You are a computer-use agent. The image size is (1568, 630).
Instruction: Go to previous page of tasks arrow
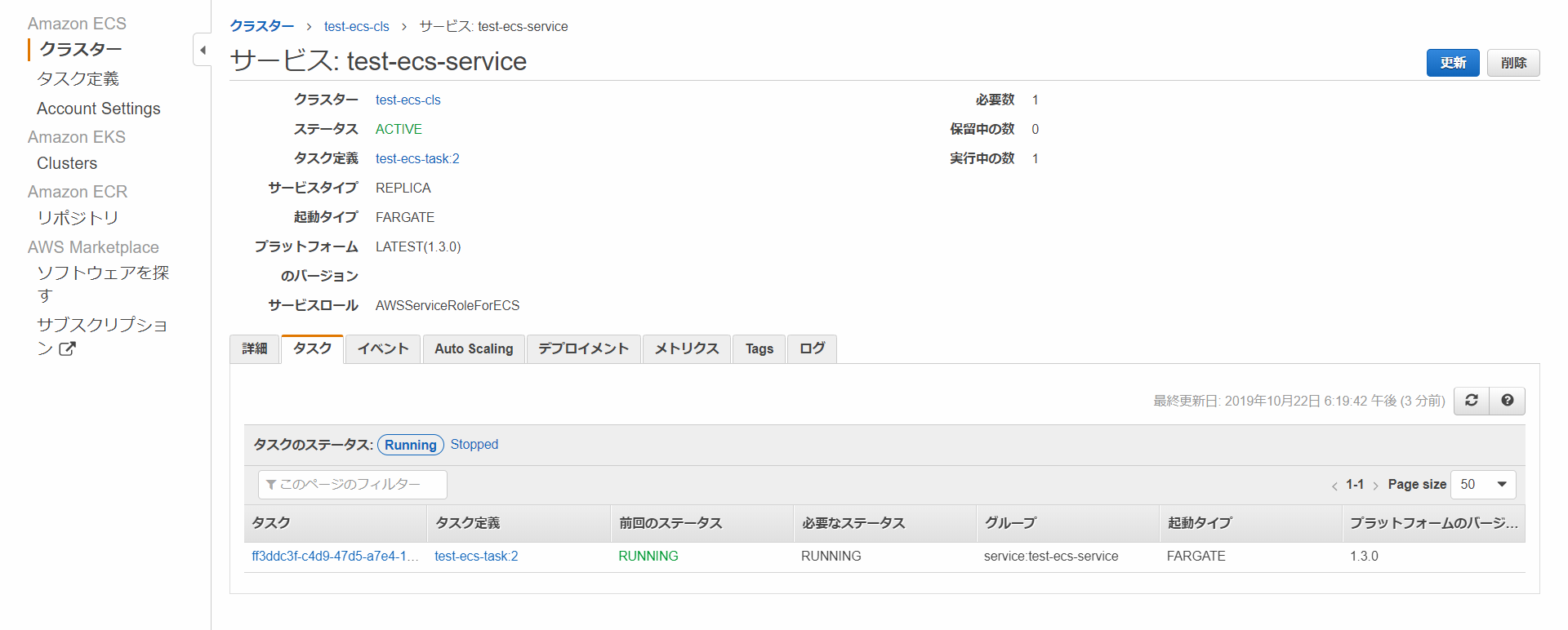pyautogui.click(x=1334, y=486)
